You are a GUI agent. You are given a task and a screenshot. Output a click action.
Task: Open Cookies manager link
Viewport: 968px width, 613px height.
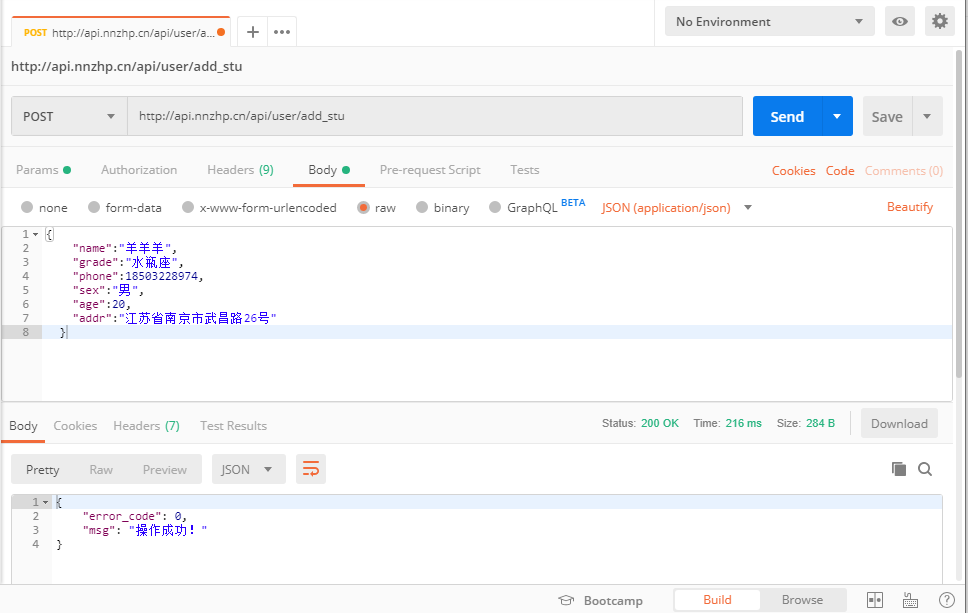pos(793,170)
